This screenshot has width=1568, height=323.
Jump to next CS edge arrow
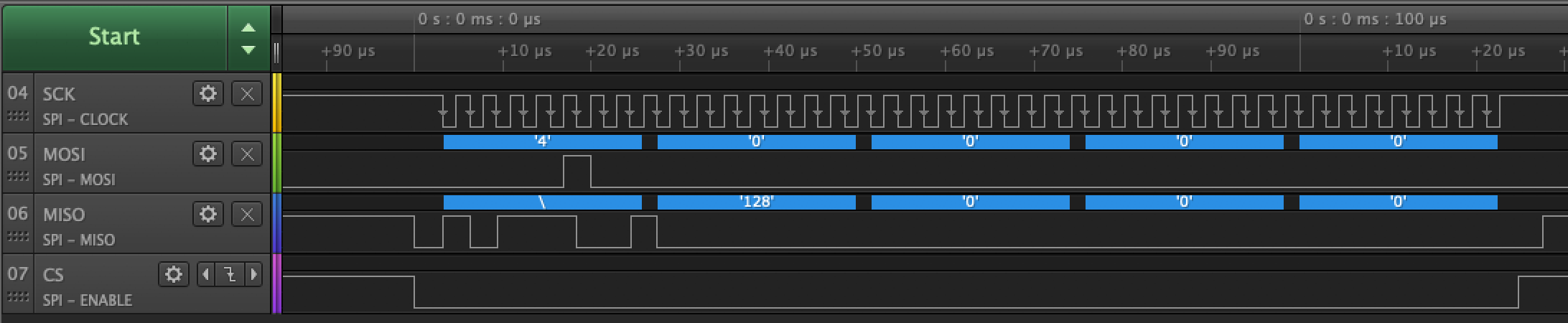pyautogui.click(x=253, y=274)
